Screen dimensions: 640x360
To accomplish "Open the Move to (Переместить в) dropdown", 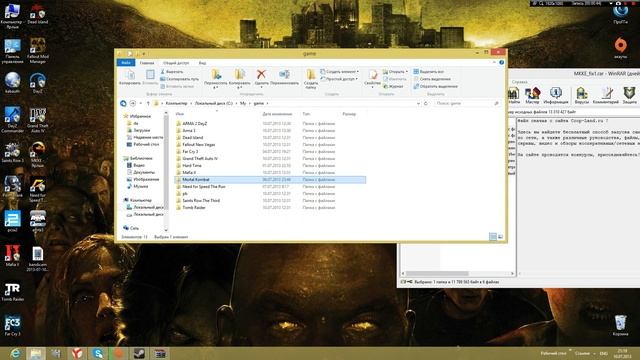I will click(216, 78).
